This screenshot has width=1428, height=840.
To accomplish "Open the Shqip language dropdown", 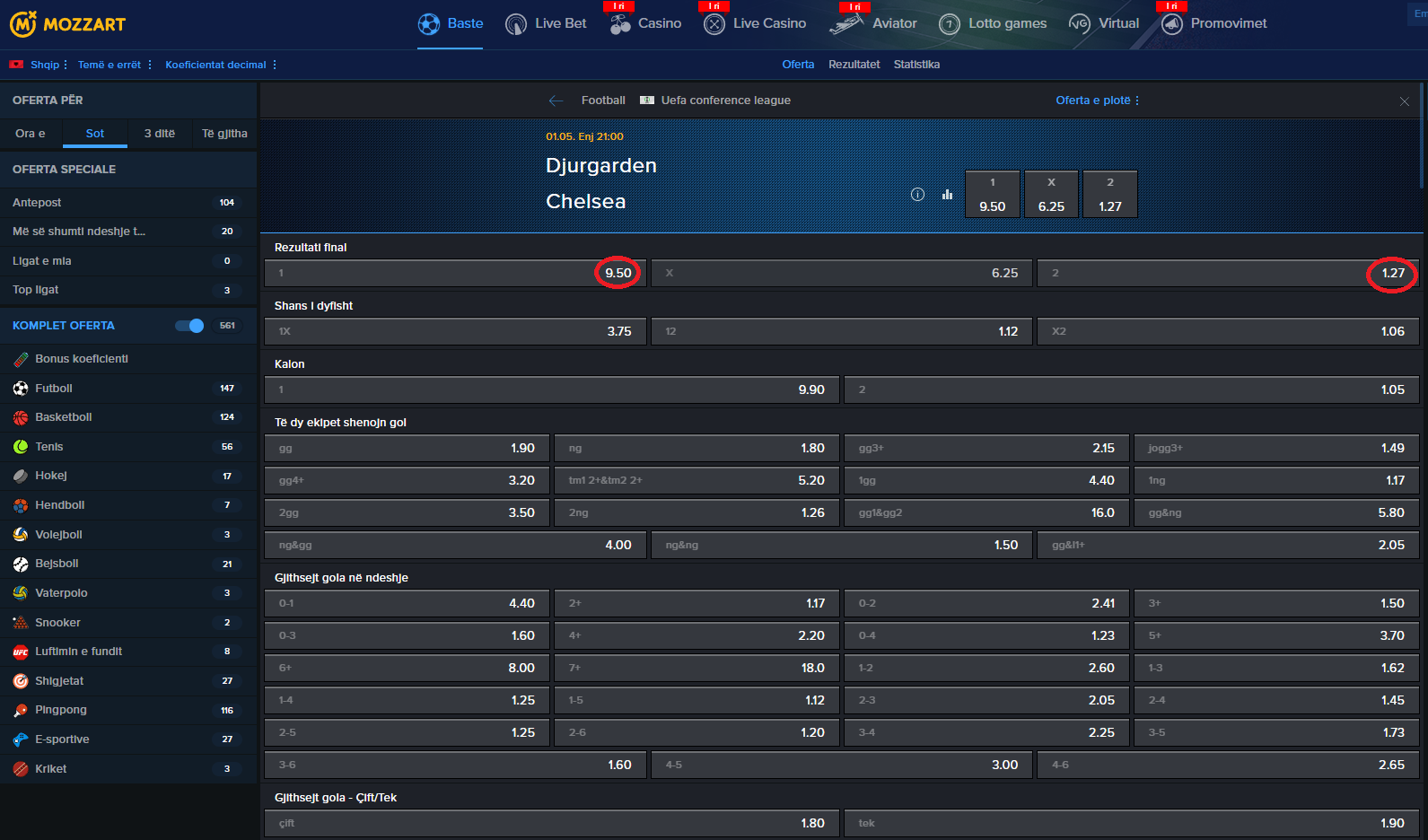I will pos(49,65).
